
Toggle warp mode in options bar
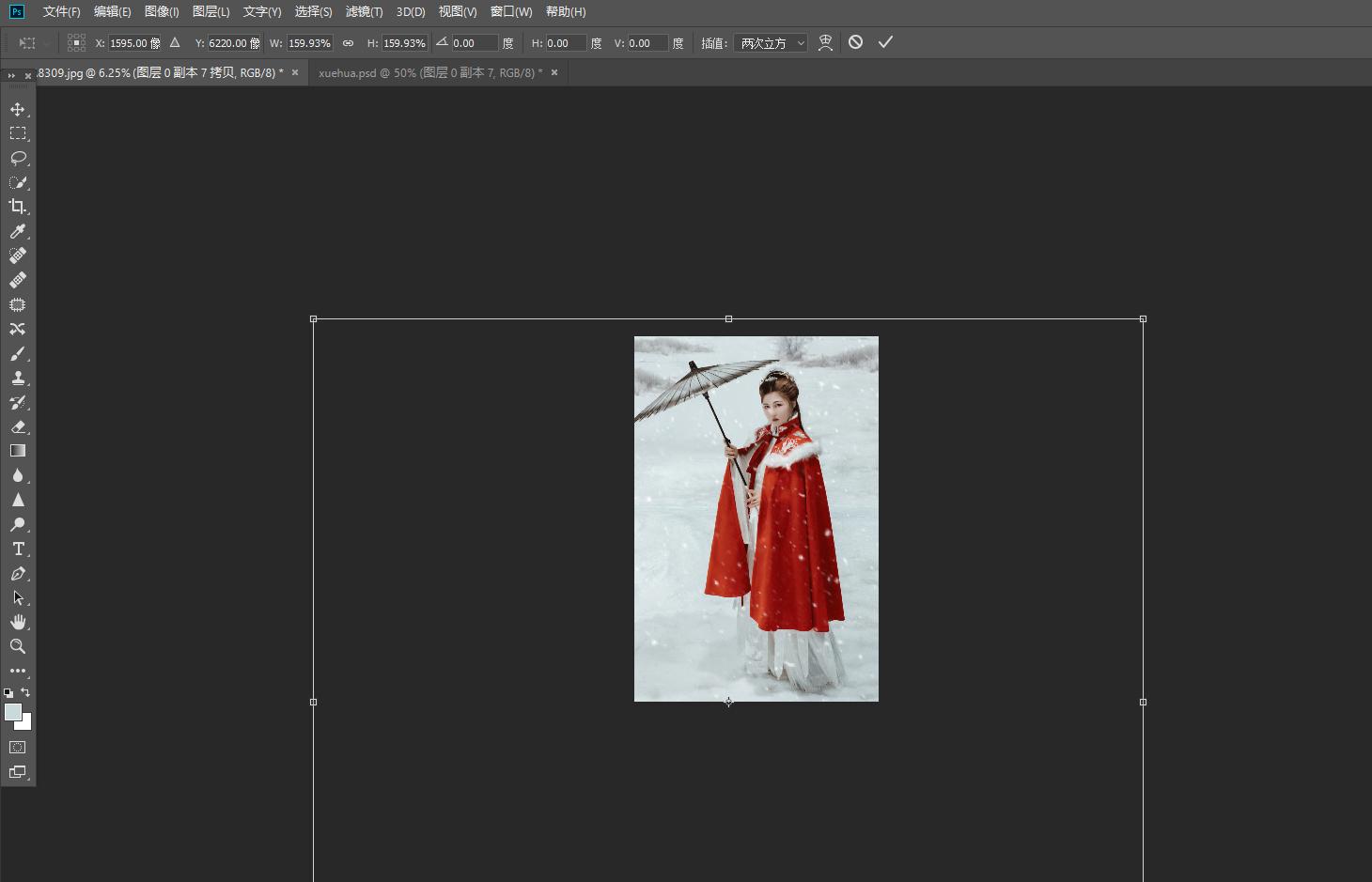(x=825, y=43)
